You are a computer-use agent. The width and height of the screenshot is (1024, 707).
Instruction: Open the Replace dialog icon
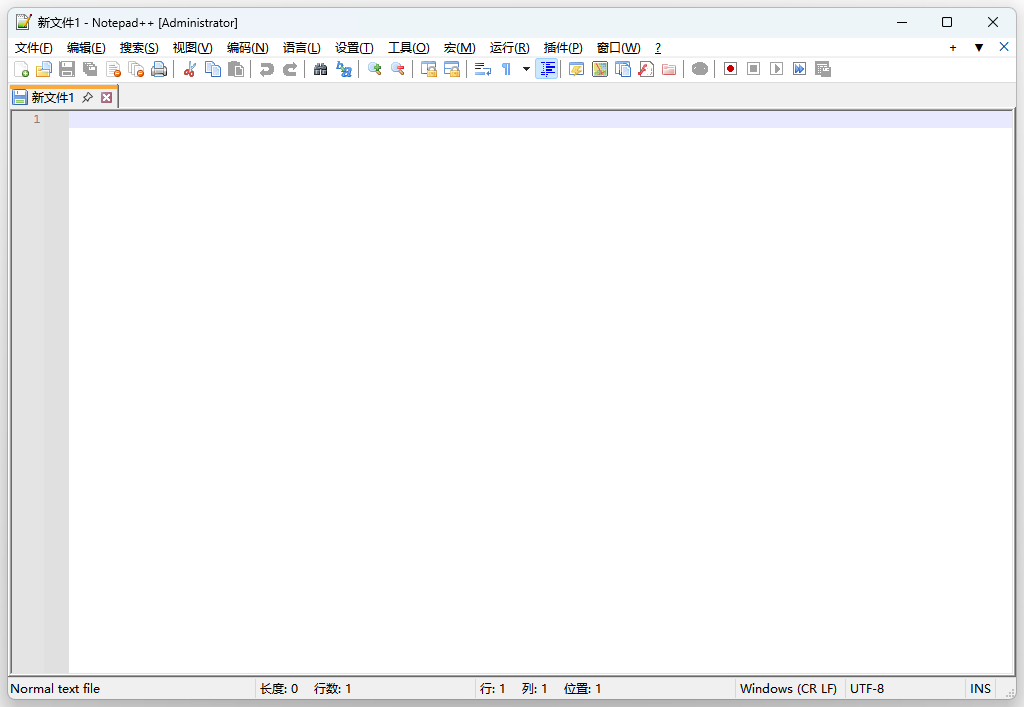tap(344, 69)
